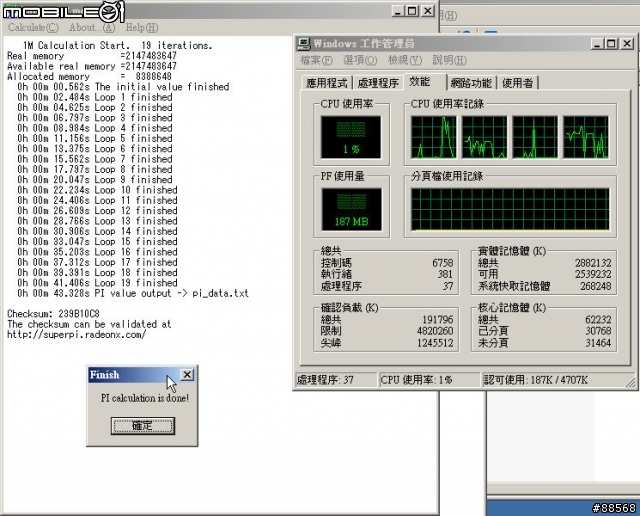Click 實體記憶體 總共 value 2882132
The height and width of the screenshot is (516, 640).
tap(593, 263)
